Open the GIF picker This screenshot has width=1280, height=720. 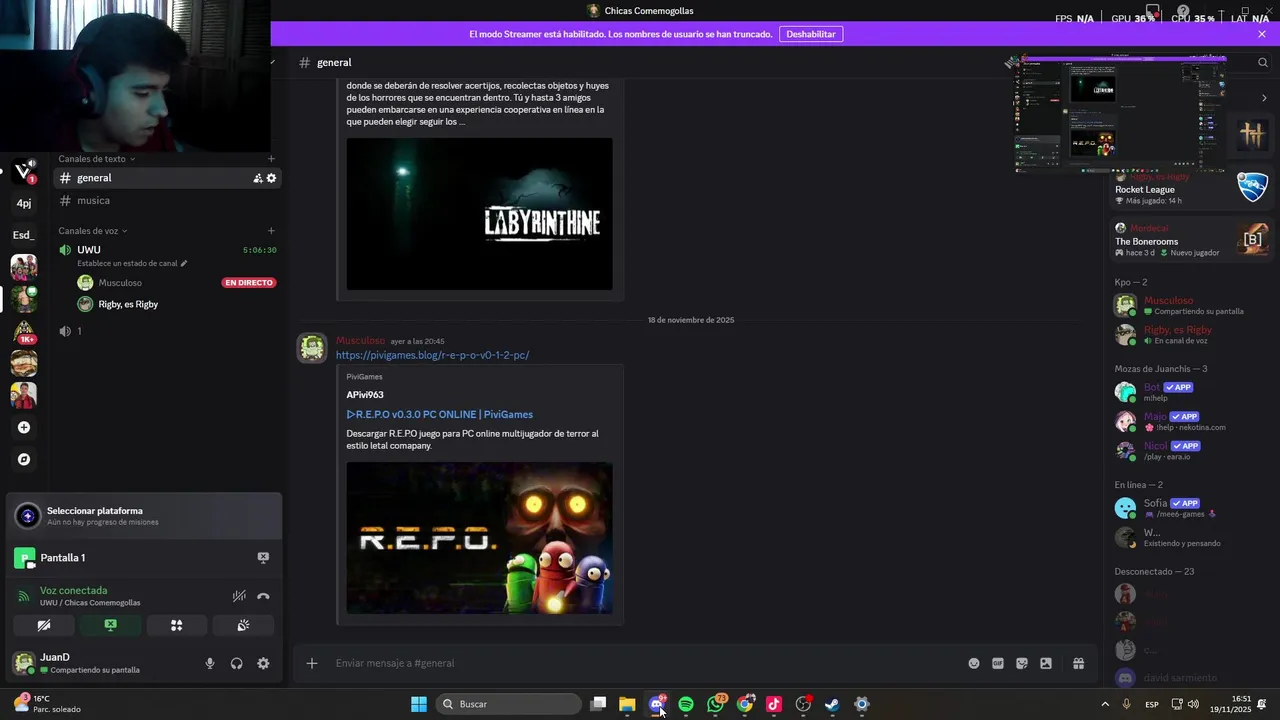(998, 663)
